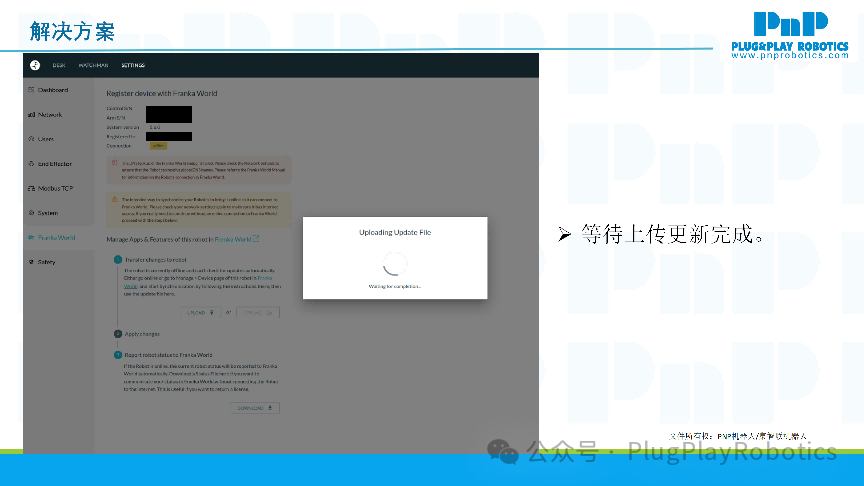
Task: Select the SETTINGS tab
Action: 133,66
